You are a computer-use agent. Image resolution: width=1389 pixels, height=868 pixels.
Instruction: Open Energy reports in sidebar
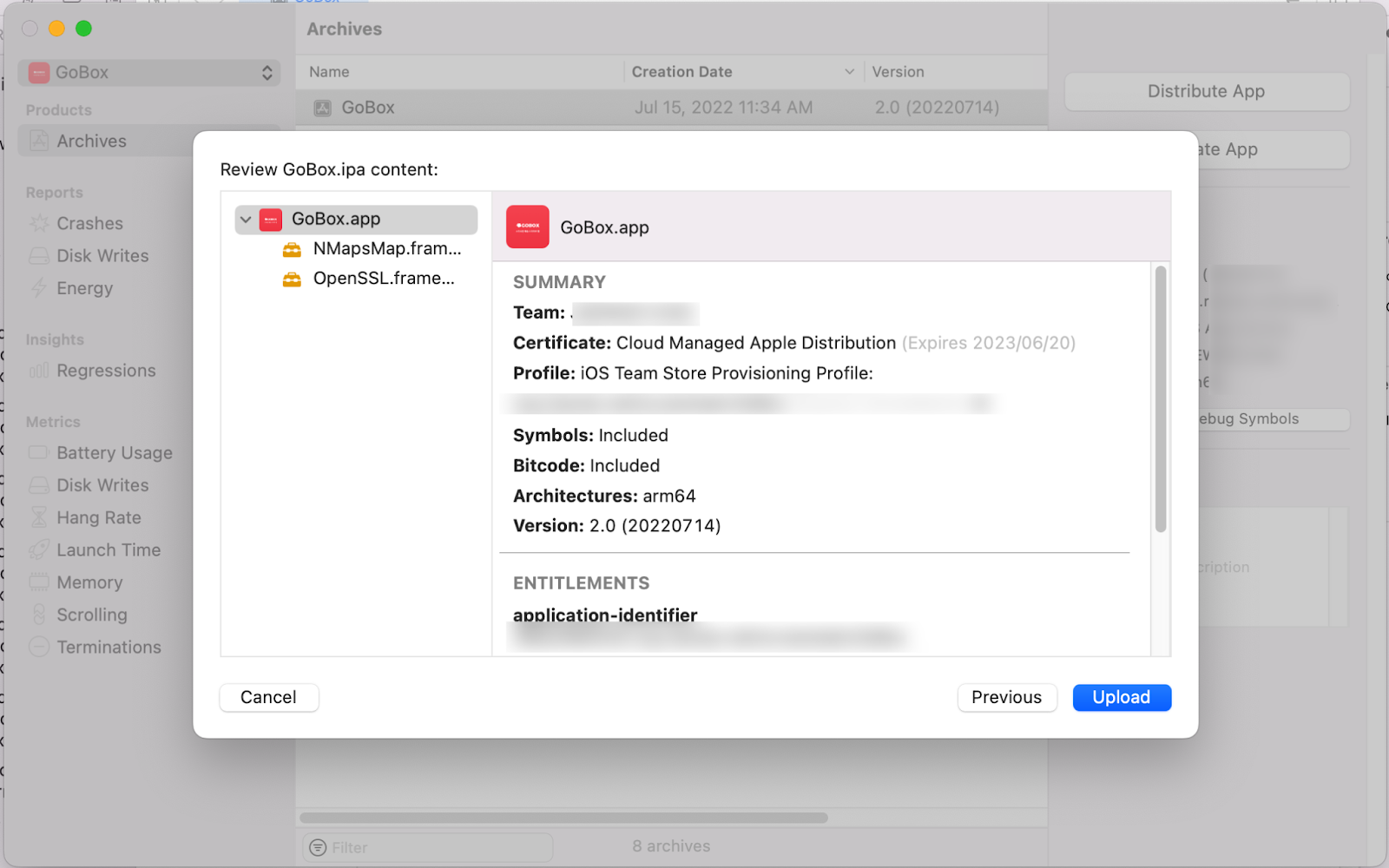pos(84,288)
